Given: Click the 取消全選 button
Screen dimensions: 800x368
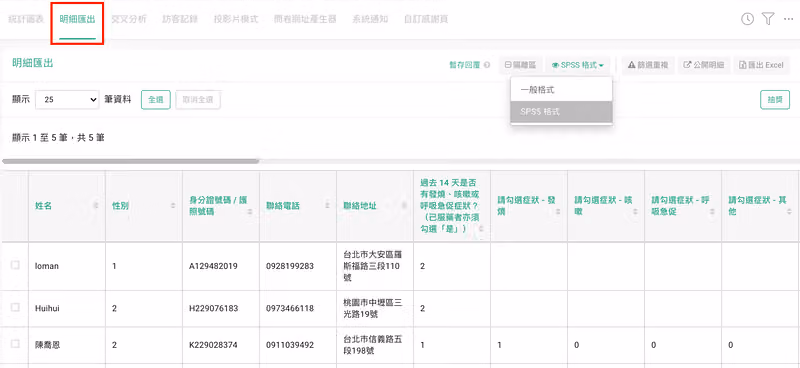Looking at the screenshot, I should pyautogui.click(x=198, y=100).
